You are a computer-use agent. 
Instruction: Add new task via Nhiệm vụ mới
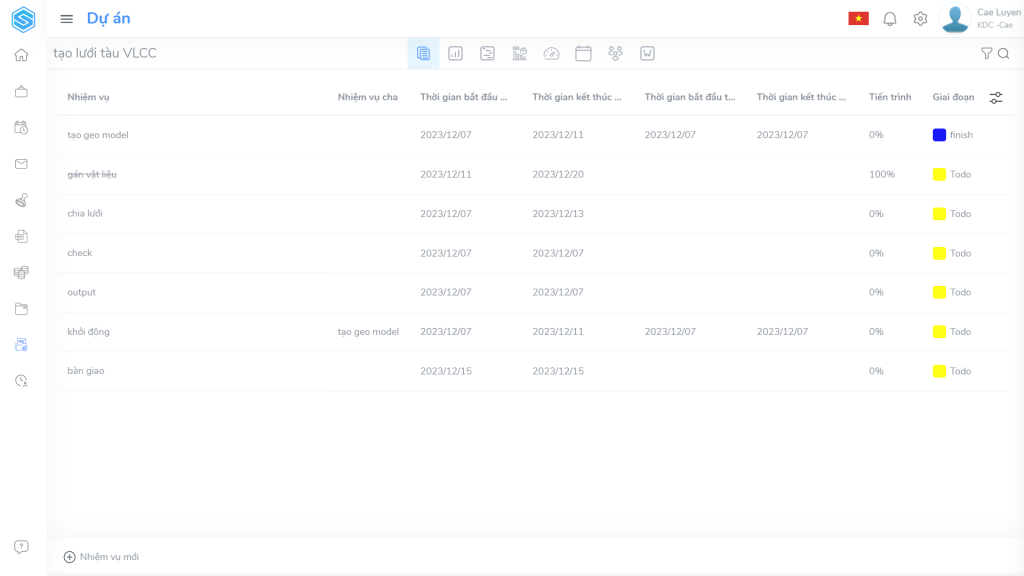101,557
